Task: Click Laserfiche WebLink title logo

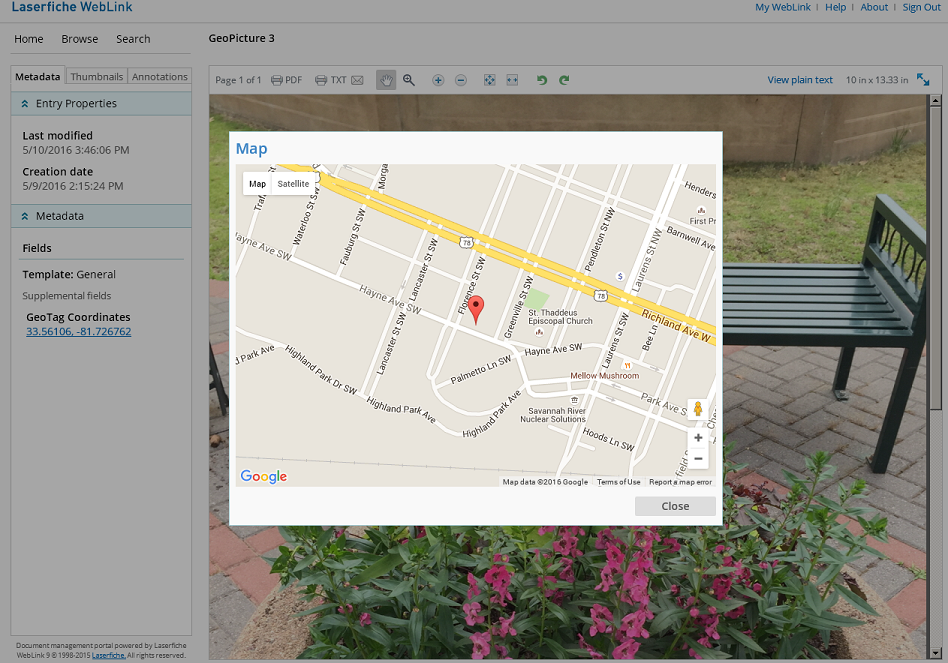Action: [72, 7]
